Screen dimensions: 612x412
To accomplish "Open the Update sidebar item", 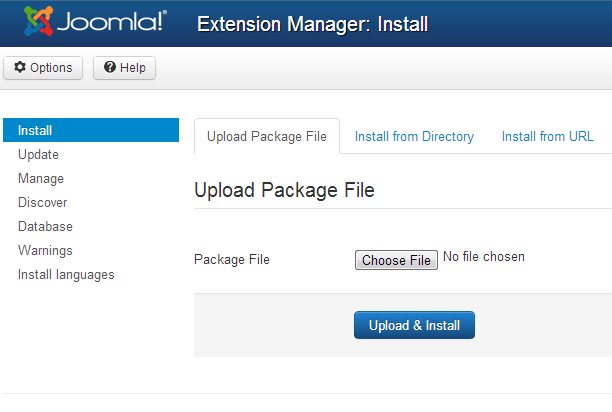I will pyautogui.click(x=38, y=154).
